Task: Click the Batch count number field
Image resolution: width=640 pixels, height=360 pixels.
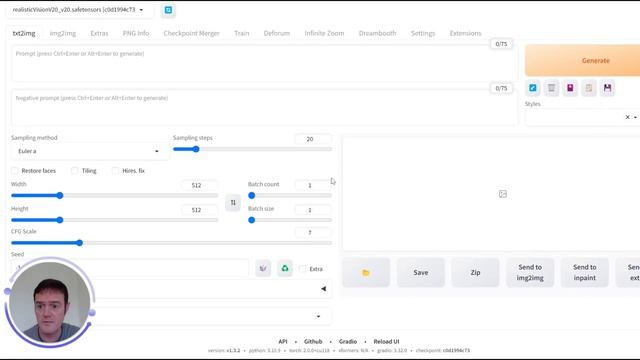Action: 313,185
